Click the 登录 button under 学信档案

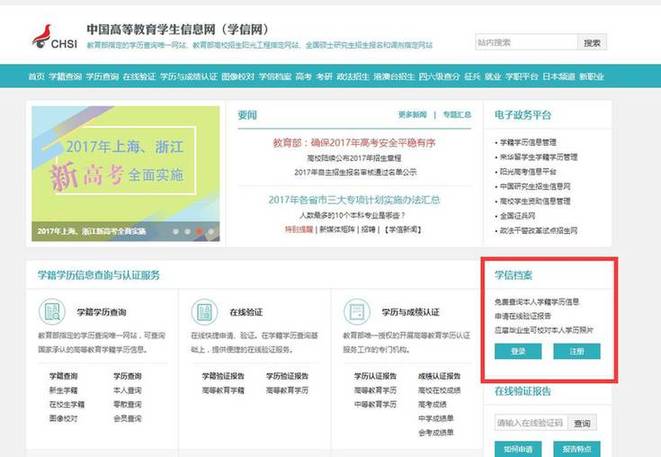click(x=518, y=351)
